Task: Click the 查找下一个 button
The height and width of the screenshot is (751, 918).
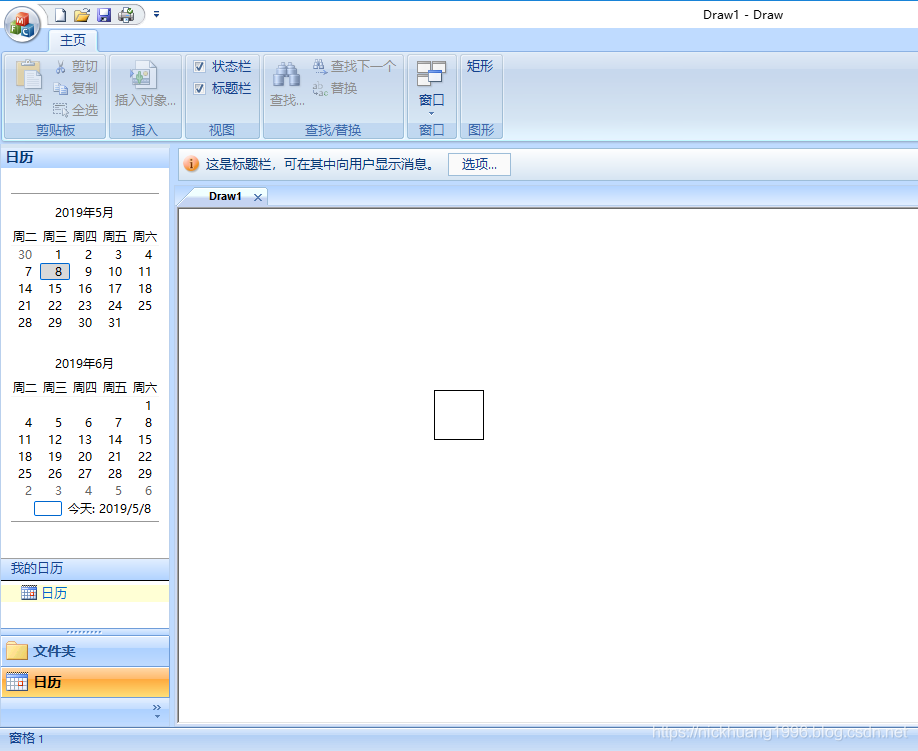Action: tap(354, 66)
